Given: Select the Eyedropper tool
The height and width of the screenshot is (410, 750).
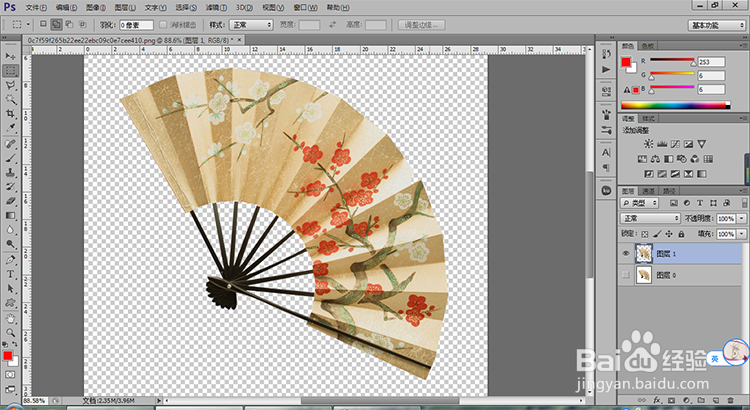Looking at the screenshot, I should pos(11,128).
